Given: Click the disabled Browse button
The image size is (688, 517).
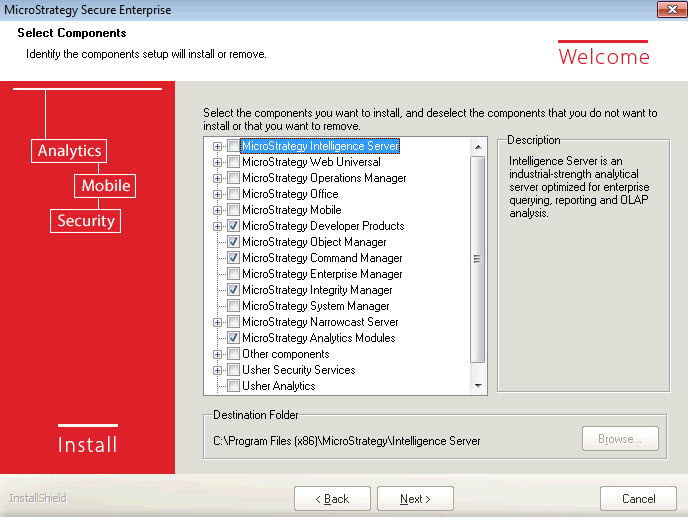Looking at the screenshot, I should pos(620,438).
